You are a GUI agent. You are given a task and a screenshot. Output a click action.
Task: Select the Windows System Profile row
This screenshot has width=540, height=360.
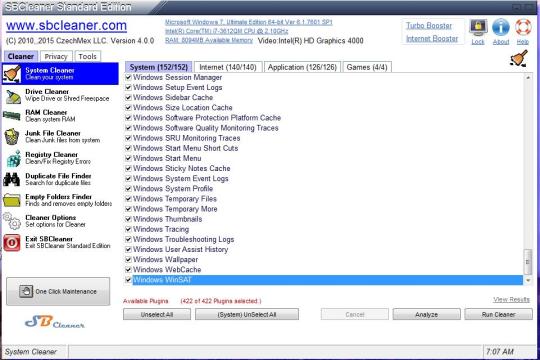[x=173, y=189]
